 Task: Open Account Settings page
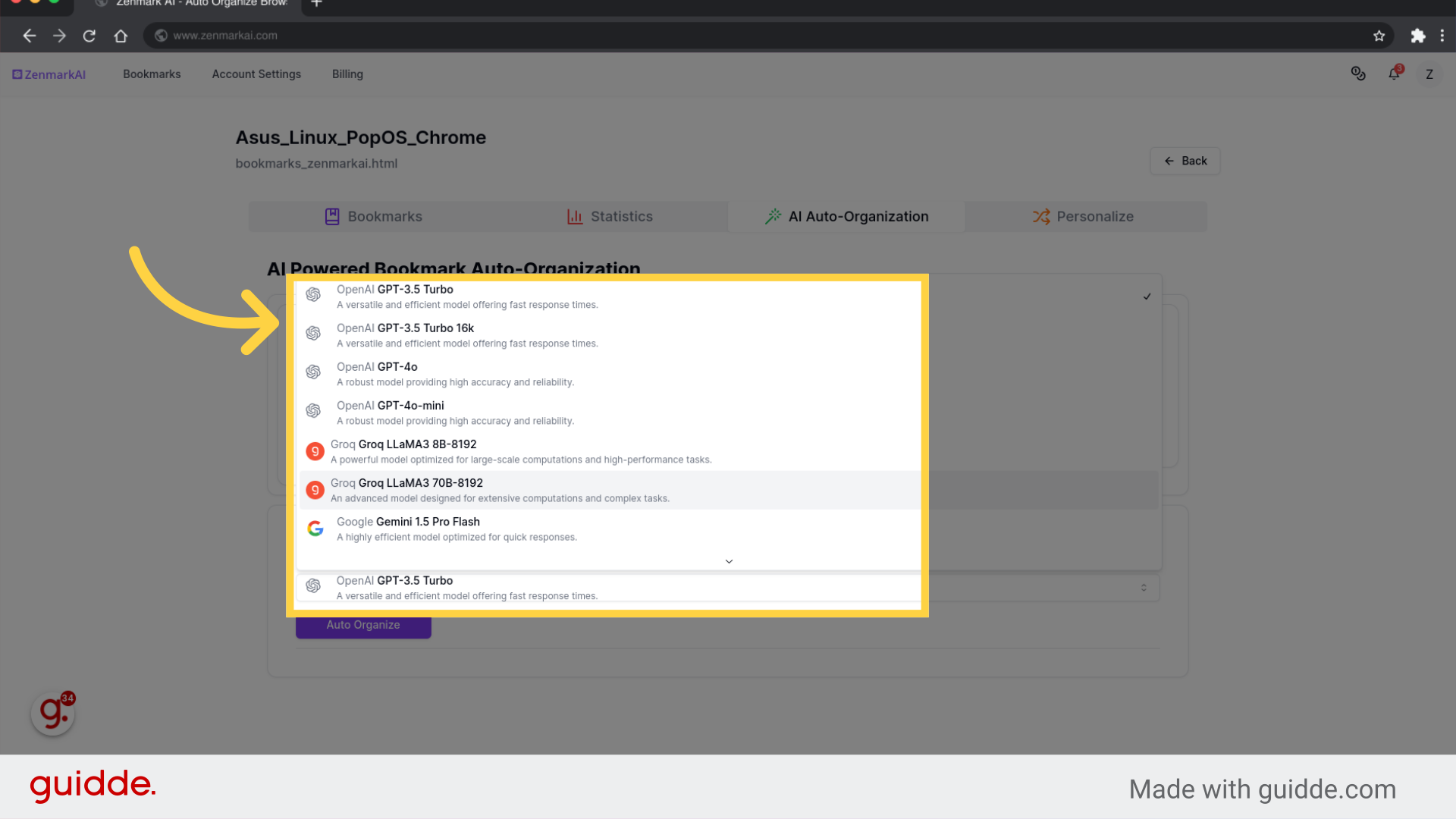pyautogui.click(x=256, y=74)
